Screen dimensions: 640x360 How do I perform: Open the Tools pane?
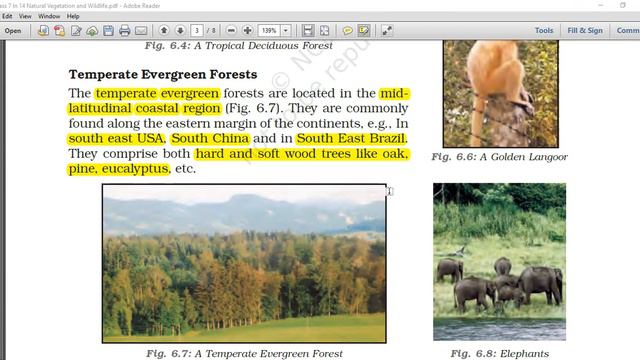[544, 31]
